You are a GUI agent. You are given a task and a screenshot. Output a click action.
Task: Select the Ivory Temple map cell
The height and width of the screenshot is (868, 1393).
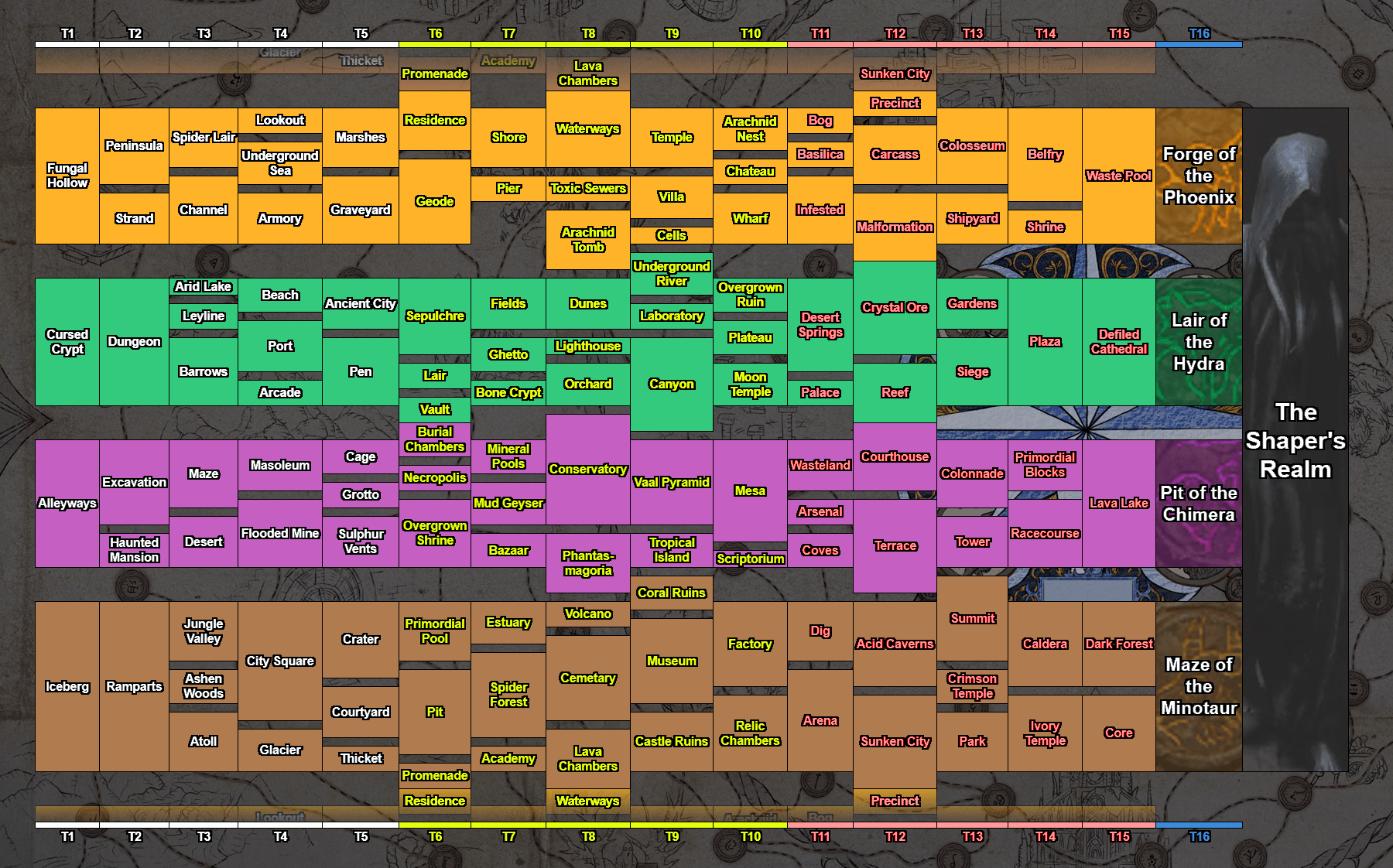pos(1045,733)
